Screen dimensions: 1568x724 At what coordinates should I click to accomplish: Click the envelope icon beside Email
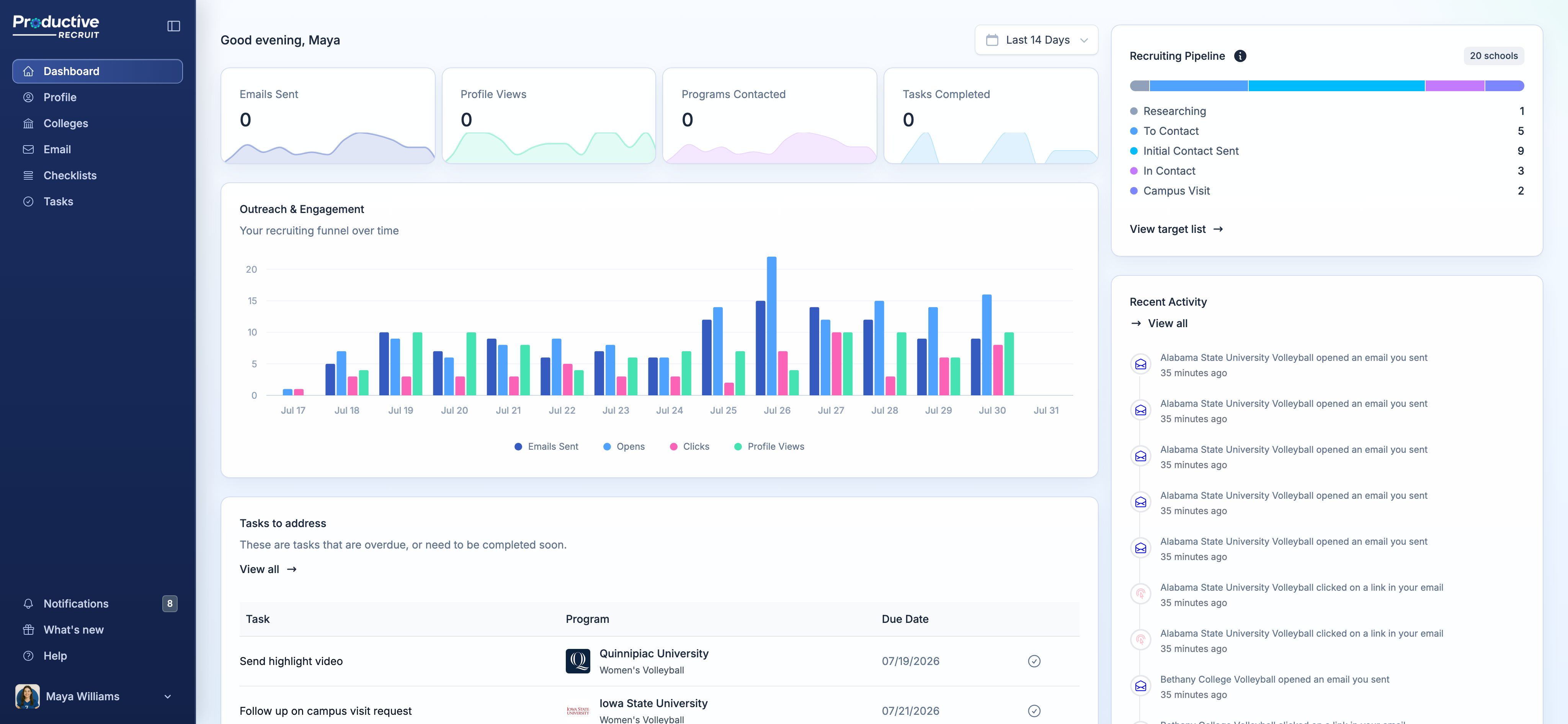tap(28, 149)
